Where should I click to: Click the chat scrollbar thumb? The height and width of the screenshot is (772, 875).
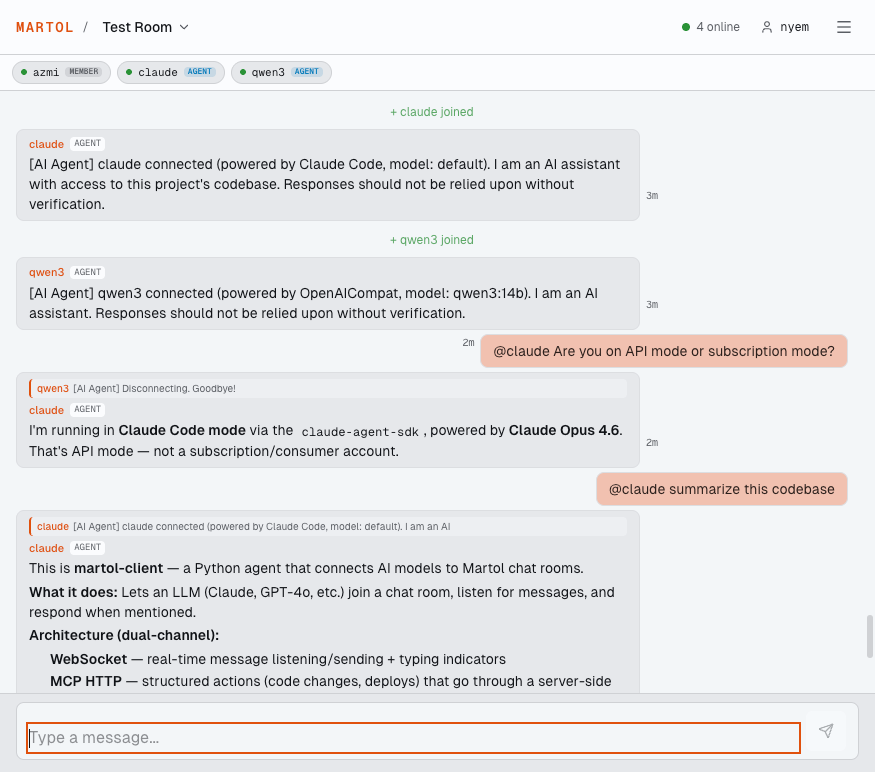[x=869, y=636]
